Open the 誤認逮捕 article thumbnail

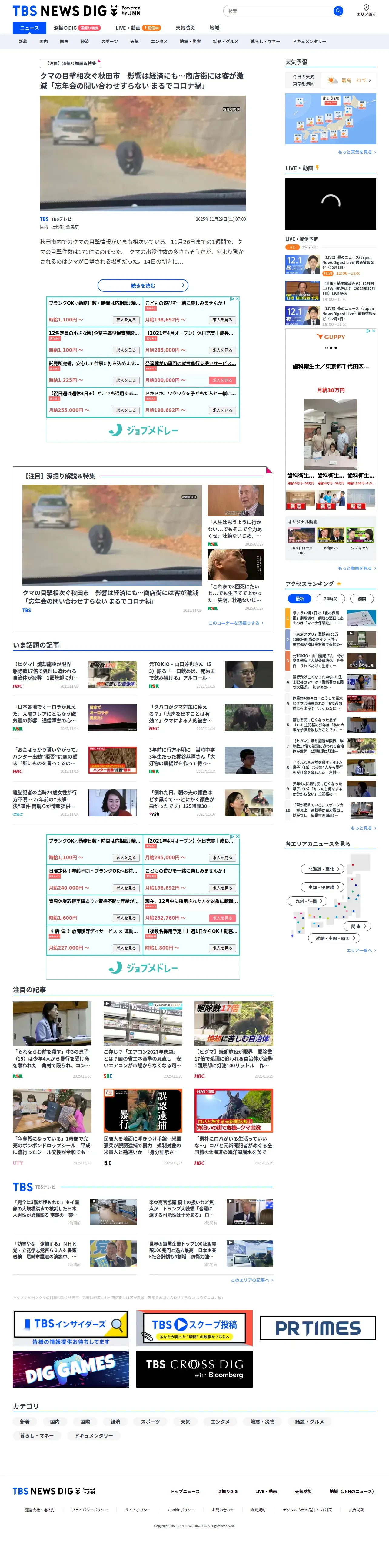[x=143, y=1111]
